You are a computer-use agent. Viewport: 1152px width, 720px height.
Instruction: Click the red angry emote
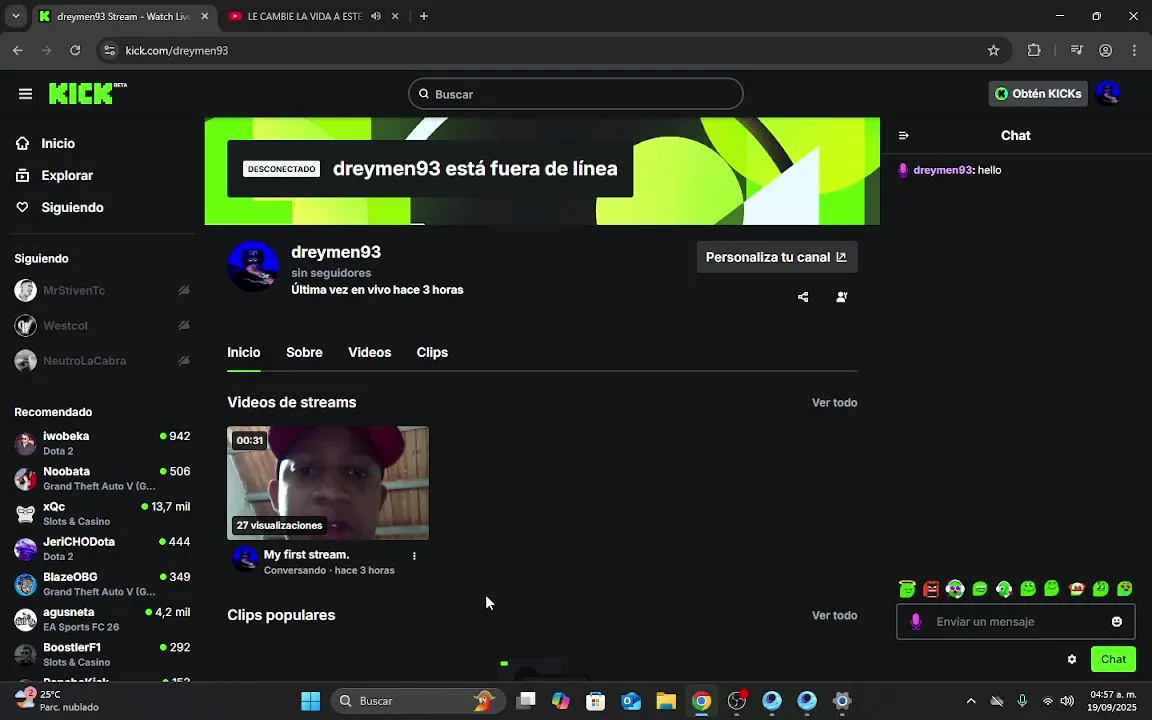(931, 588)
